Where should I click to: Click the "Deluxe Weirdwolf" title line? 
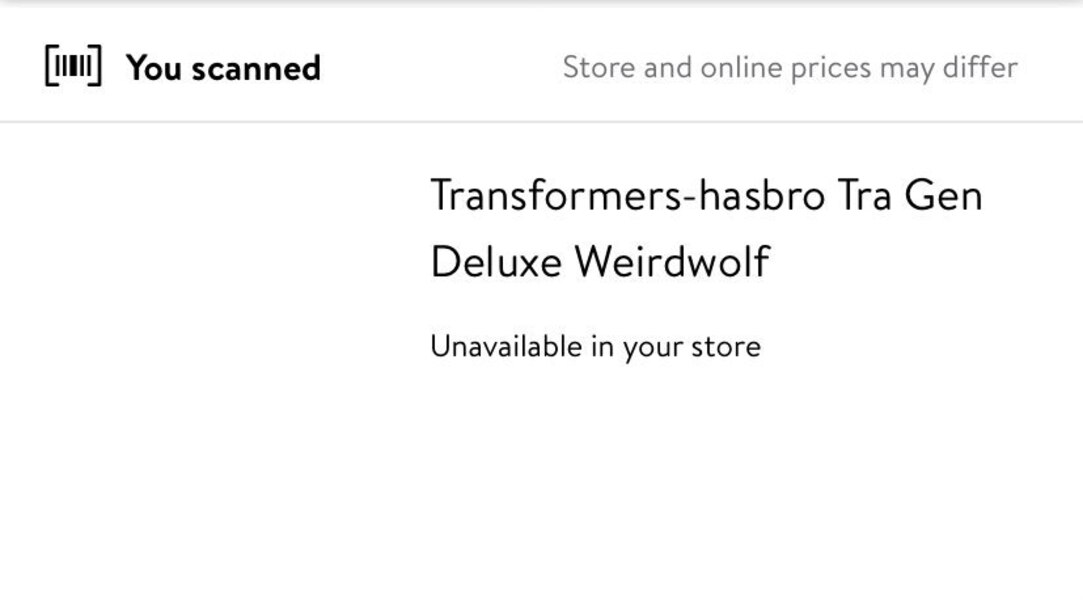tap(600, 262)
